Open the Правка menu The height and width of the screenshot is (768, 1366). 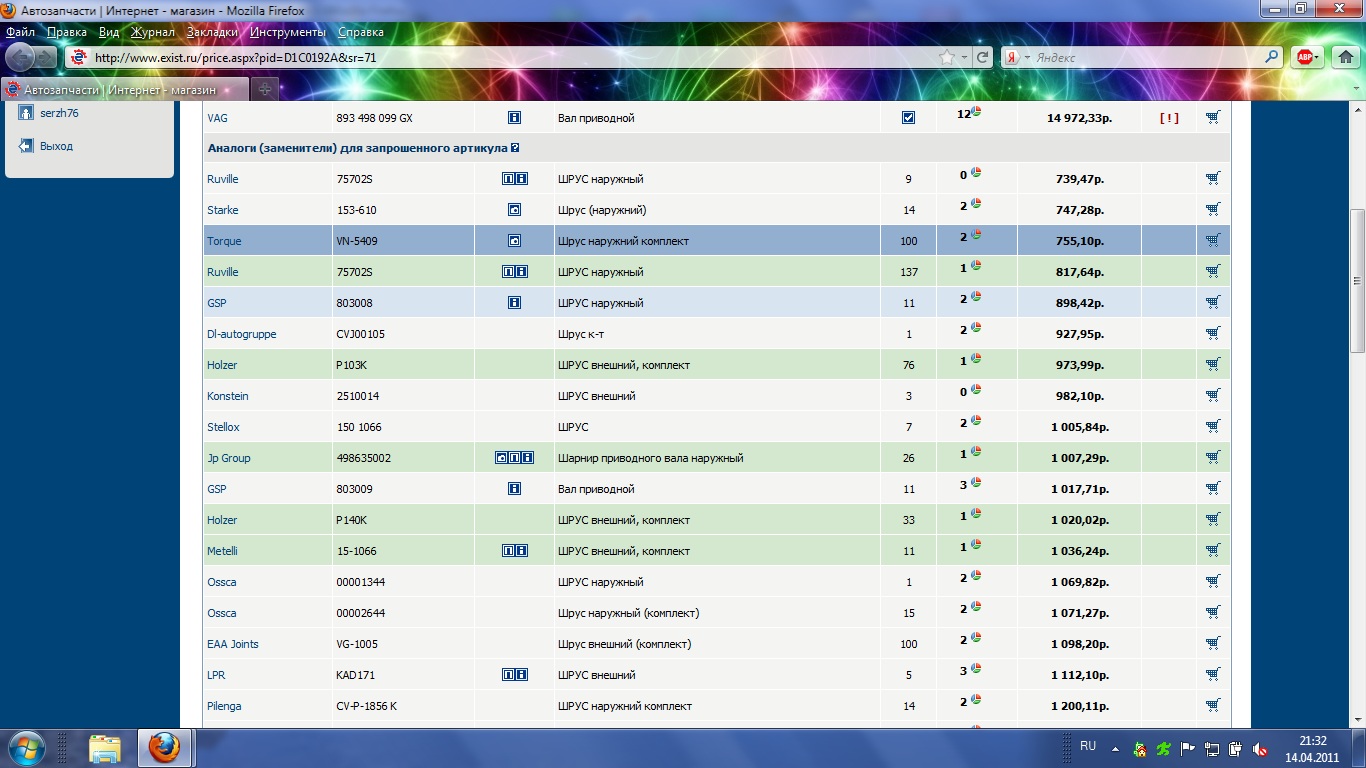click(x=67, y=32)
